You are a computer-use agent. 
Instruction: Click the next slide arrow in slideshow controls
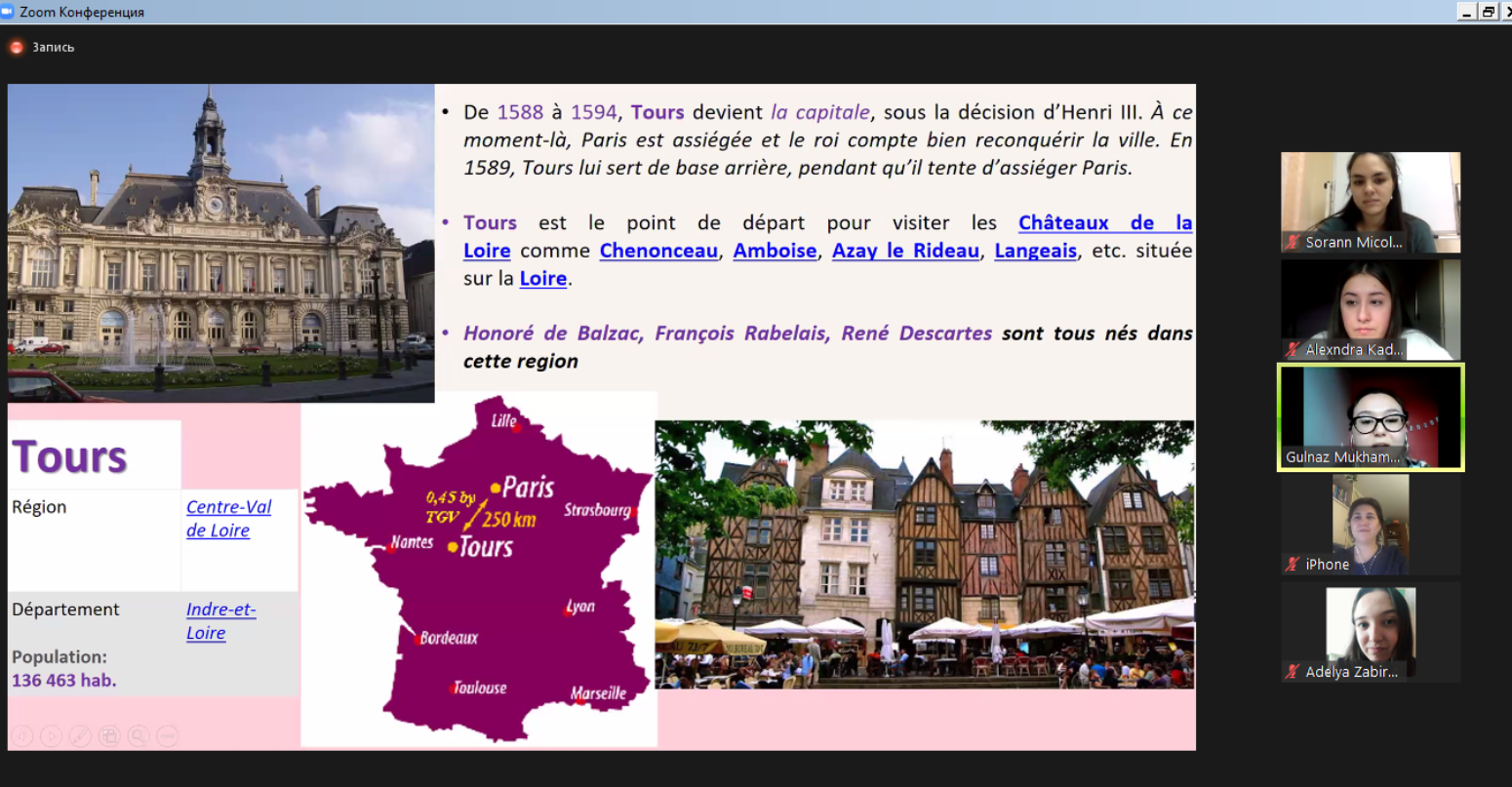click(x=52, y=736)
